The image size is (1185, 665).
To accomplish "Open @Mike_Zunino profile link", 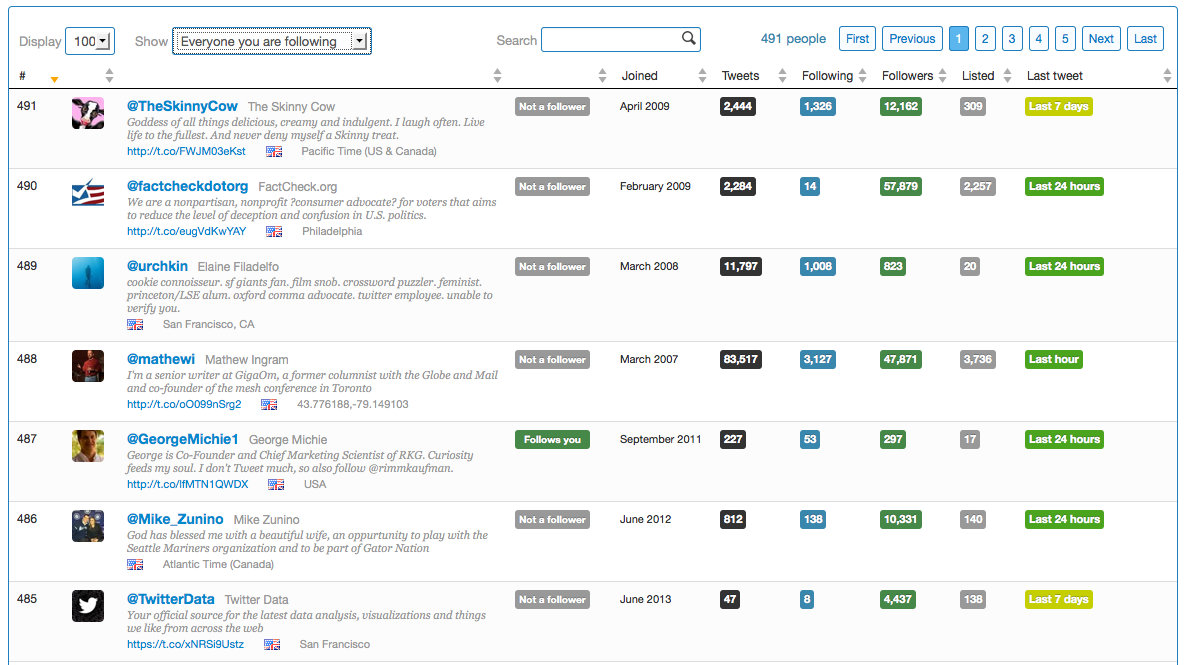I will tap(175, 519).
